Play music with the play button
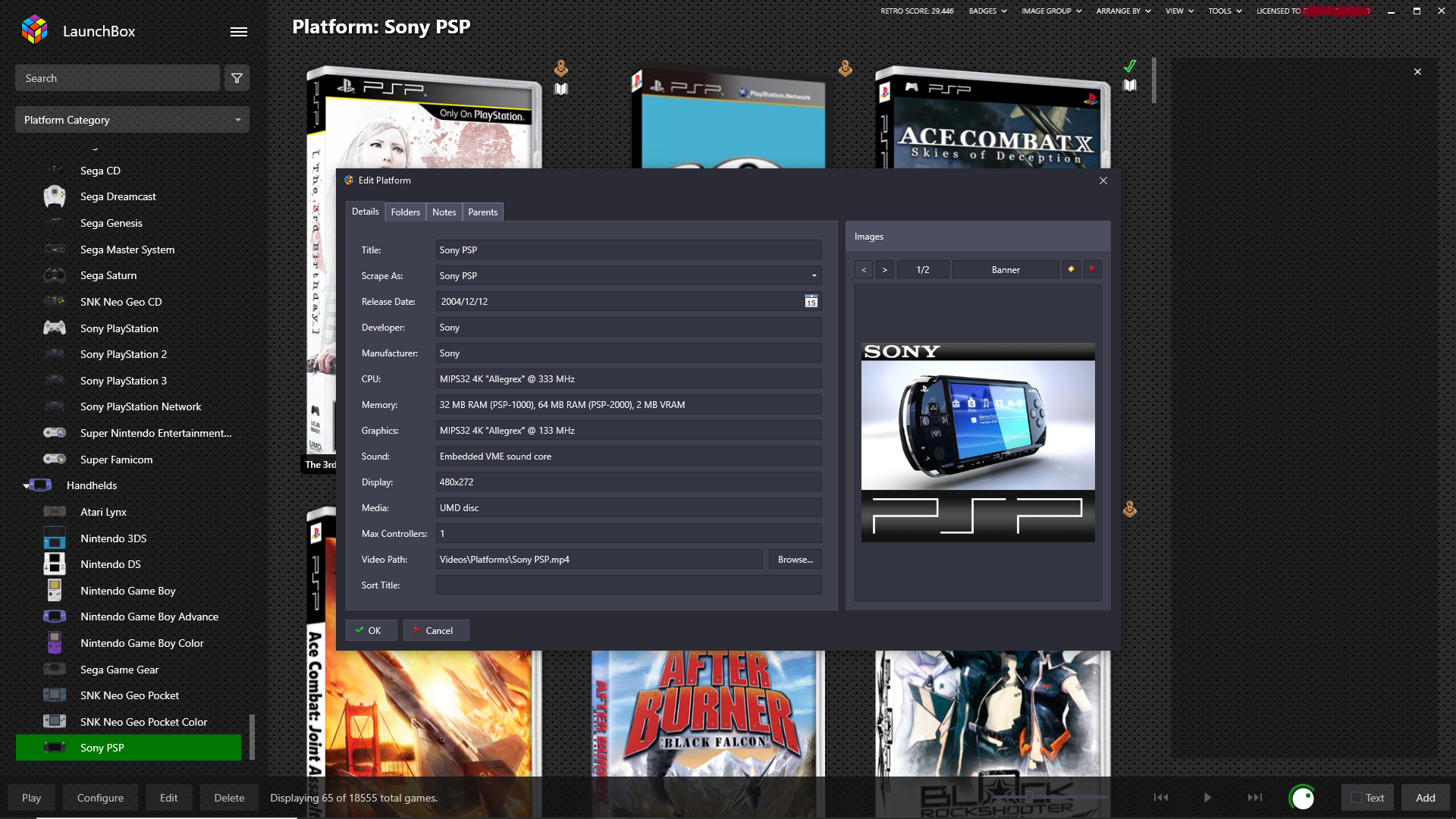This screenshot has height=819, width=1456. [1207, 798]
